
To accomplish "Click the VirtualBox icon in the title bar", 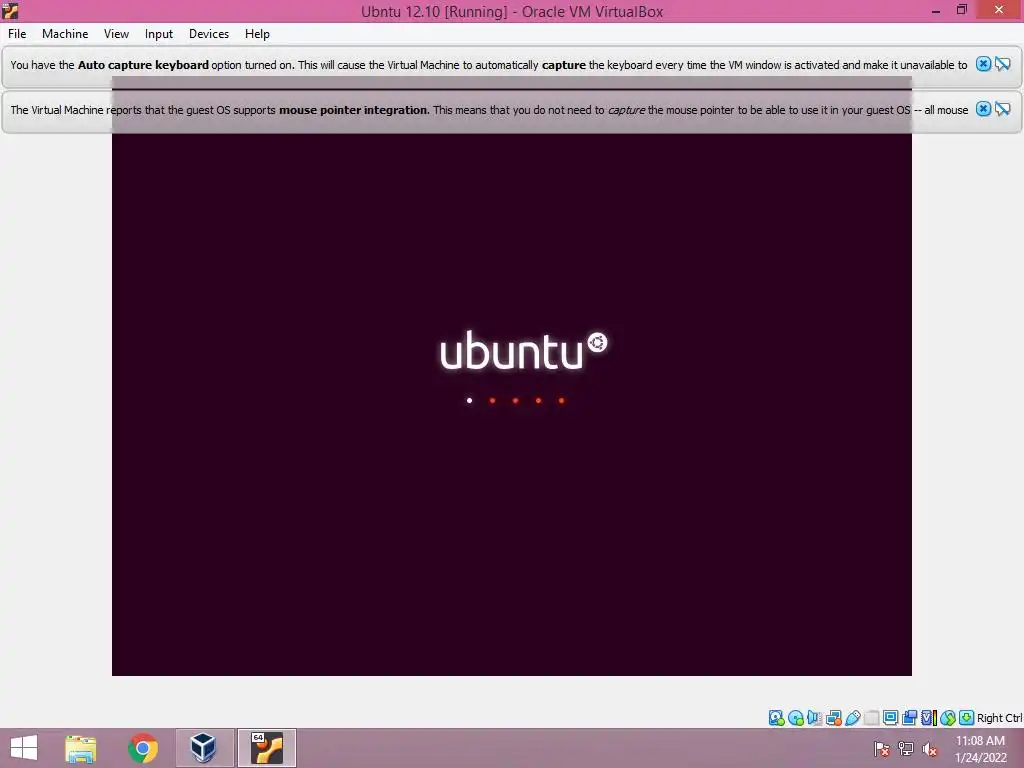I will [10, 10].
